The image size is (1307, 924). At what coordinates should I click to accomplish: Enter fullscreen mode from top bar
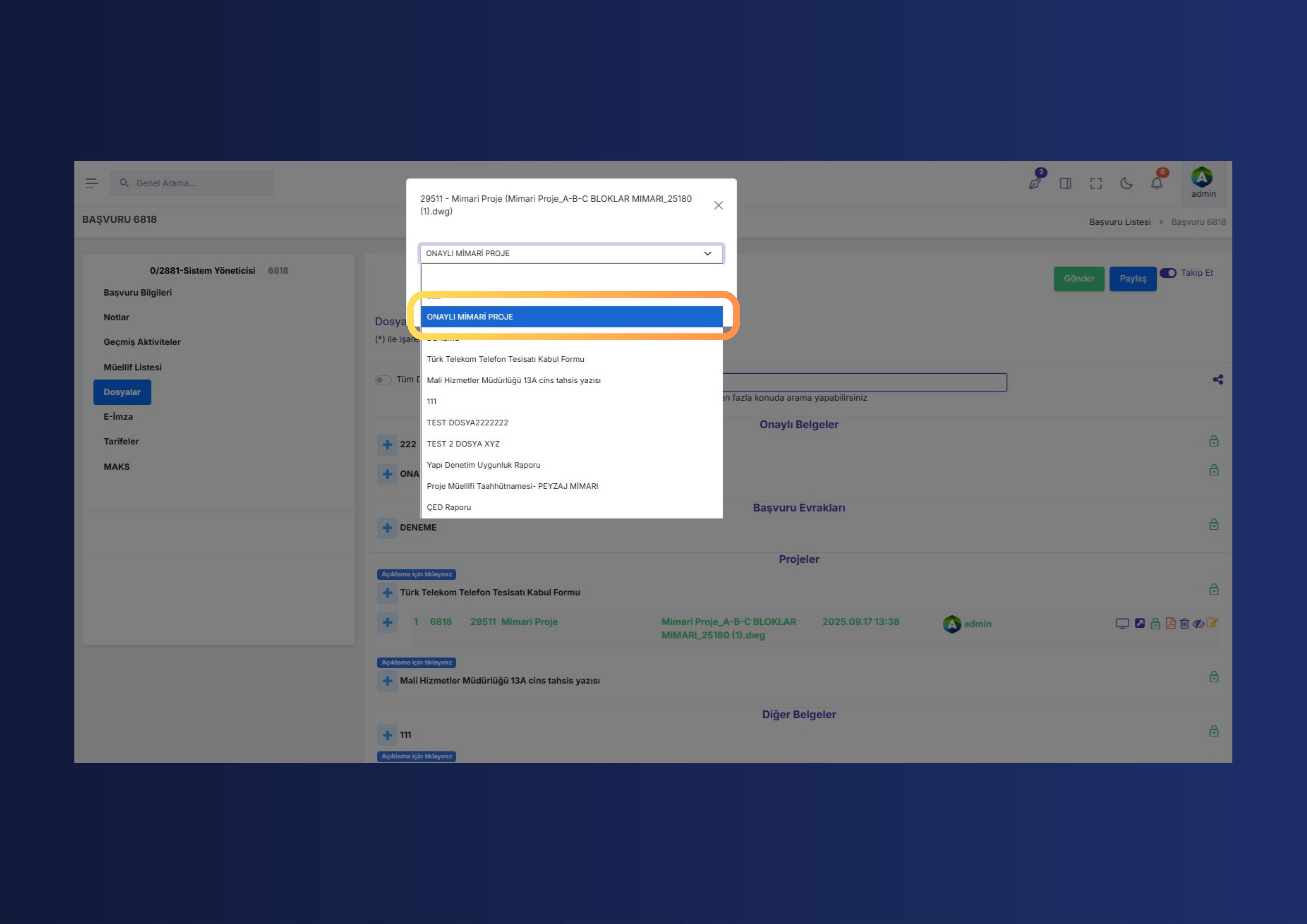click(1096, 183)
